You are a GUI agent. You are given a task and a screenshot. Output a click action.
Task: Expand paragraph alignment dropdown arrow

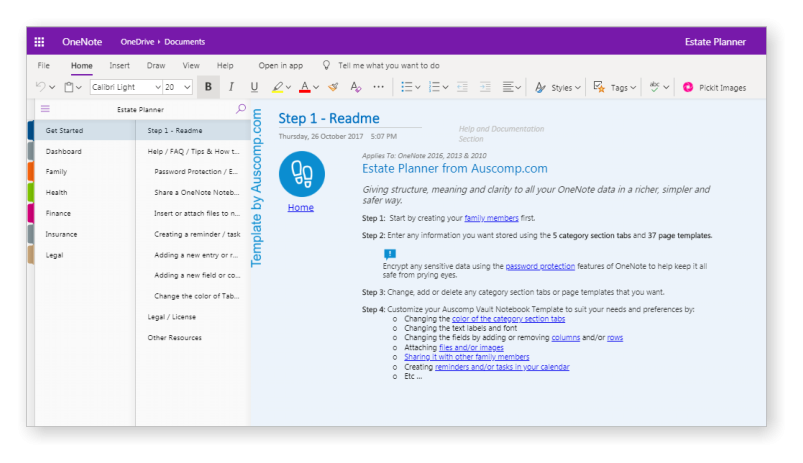(518, 88)
